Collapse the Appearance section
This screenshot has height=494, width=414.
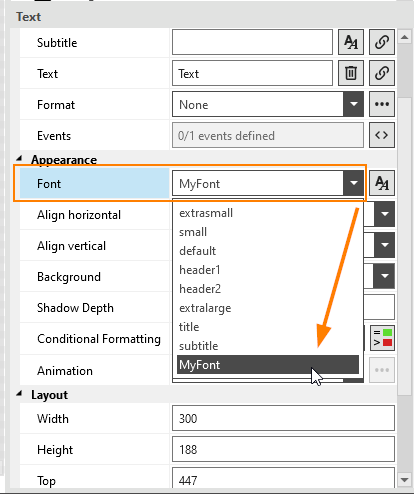pos(19,159)
